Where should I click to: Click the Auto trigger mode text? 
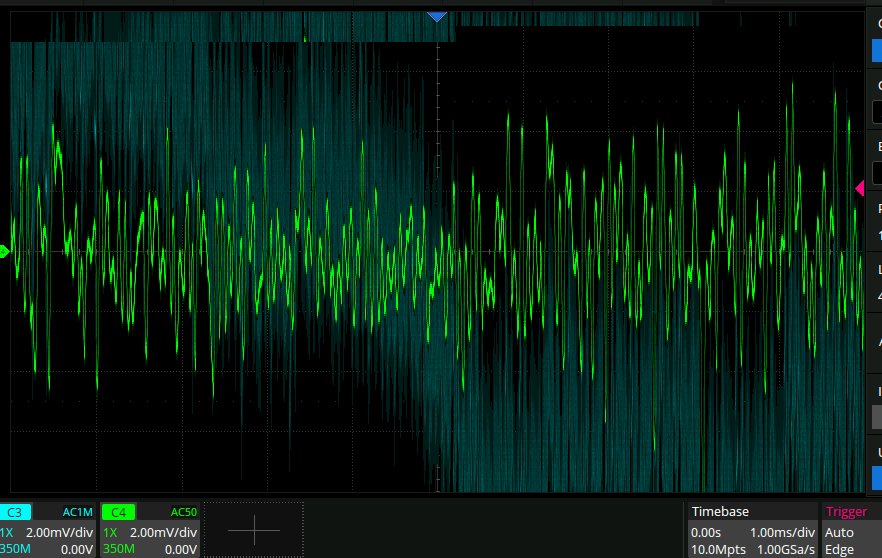point(839,533)
